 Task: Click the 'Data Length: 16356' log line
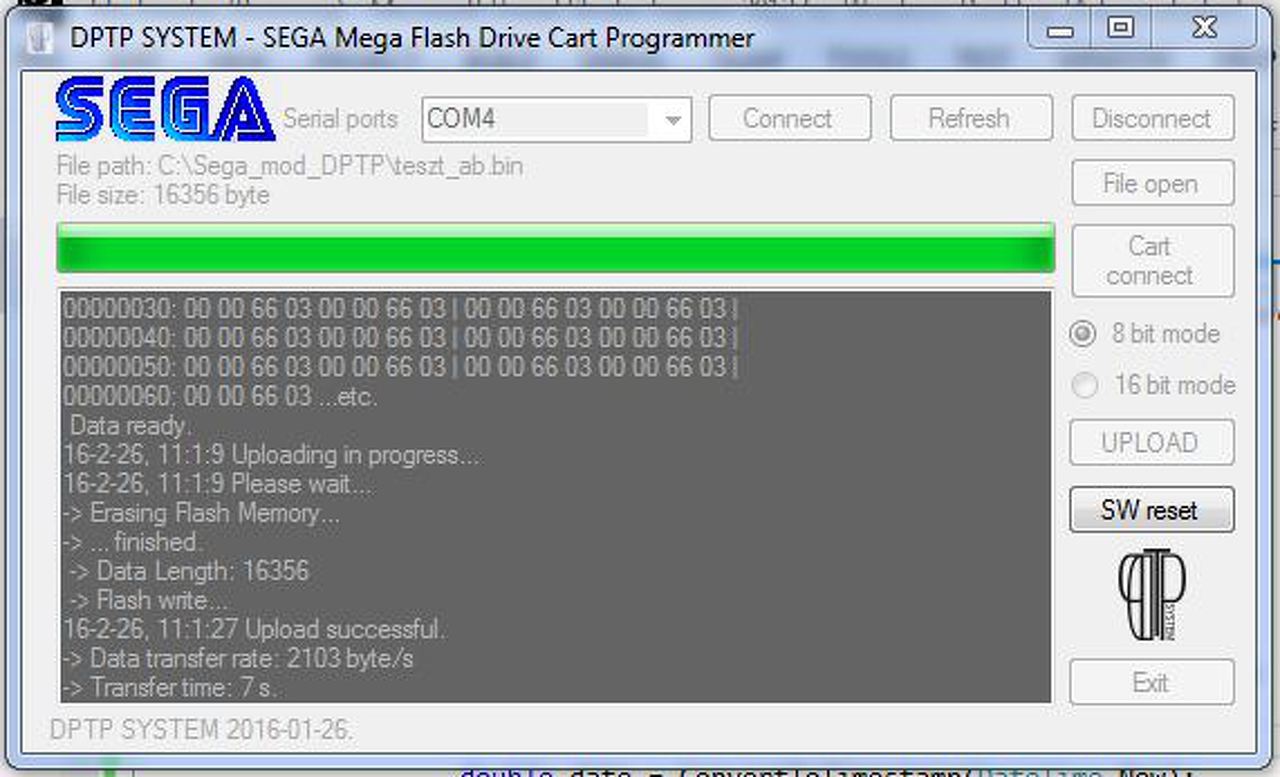pyautogui.click(x=189, y=572)
